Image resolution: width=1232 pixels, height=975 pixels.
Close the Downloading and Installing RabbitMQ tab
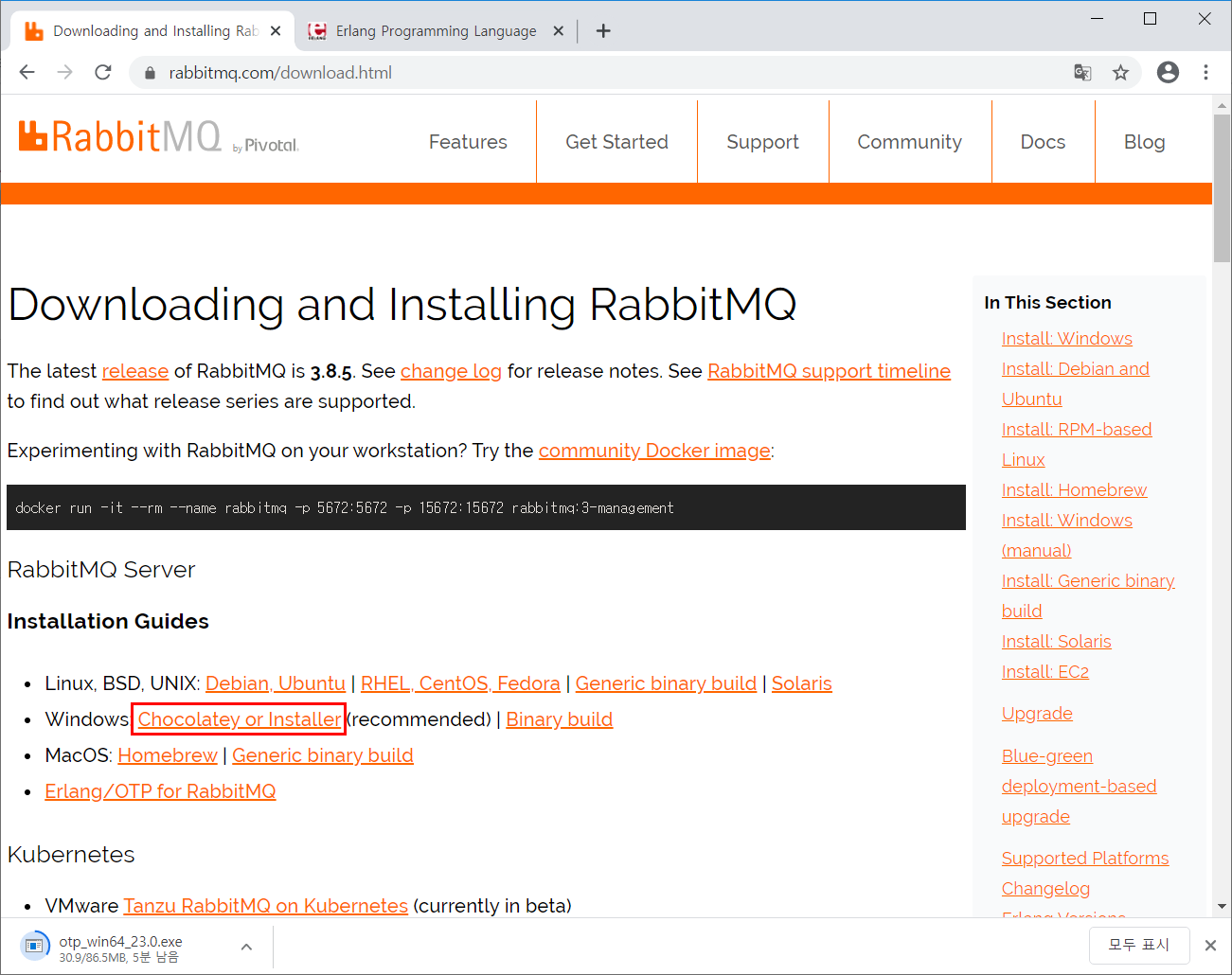[276, 31]
